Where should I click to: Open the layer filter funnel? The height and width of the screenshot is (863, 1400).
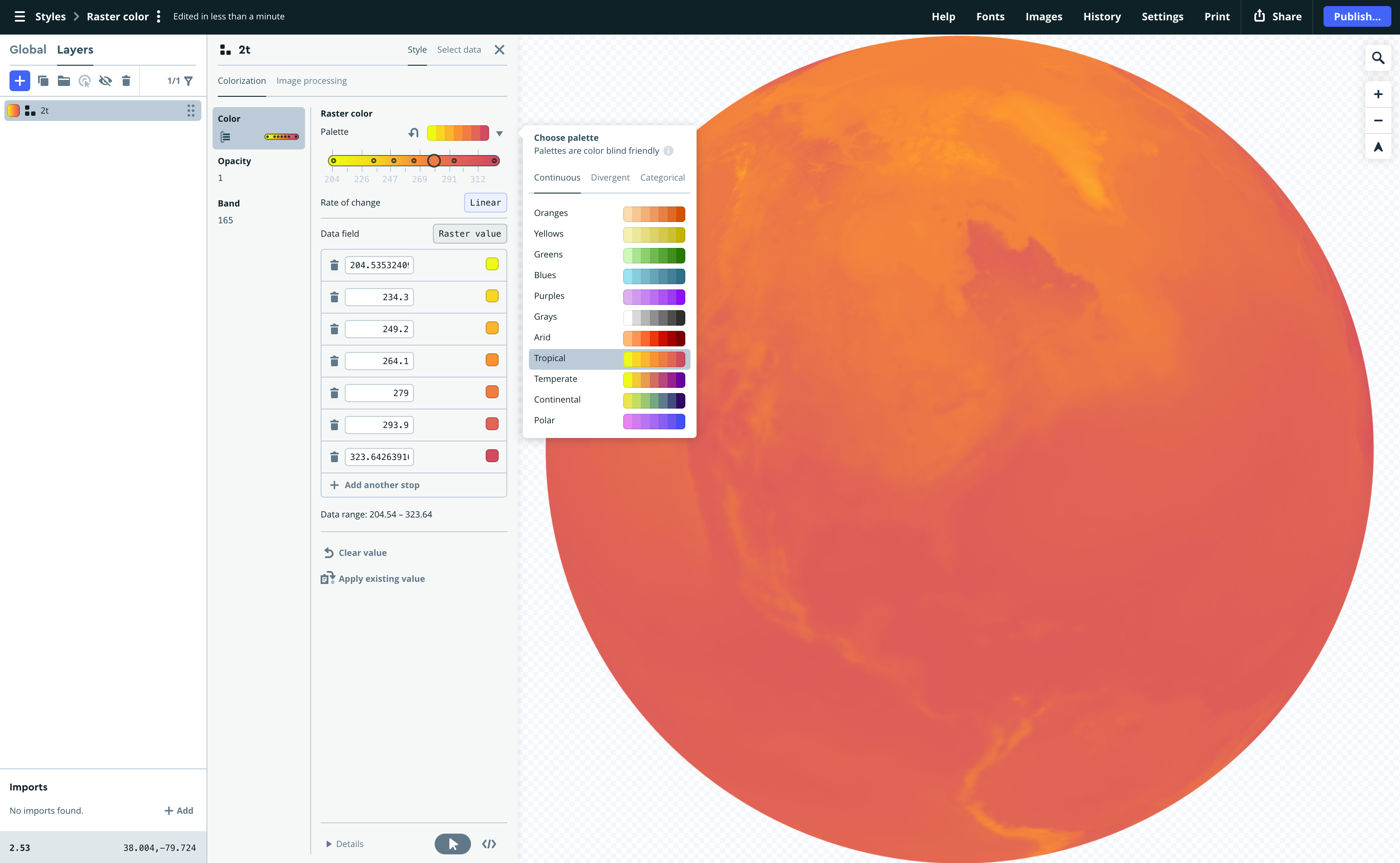(188, 81)
